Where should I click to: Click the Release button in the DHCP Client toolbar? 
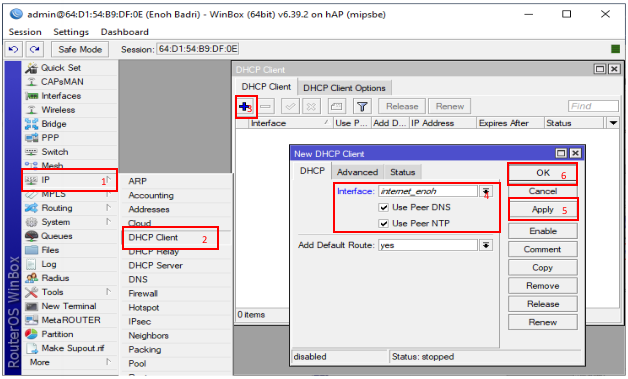point(402,107)
